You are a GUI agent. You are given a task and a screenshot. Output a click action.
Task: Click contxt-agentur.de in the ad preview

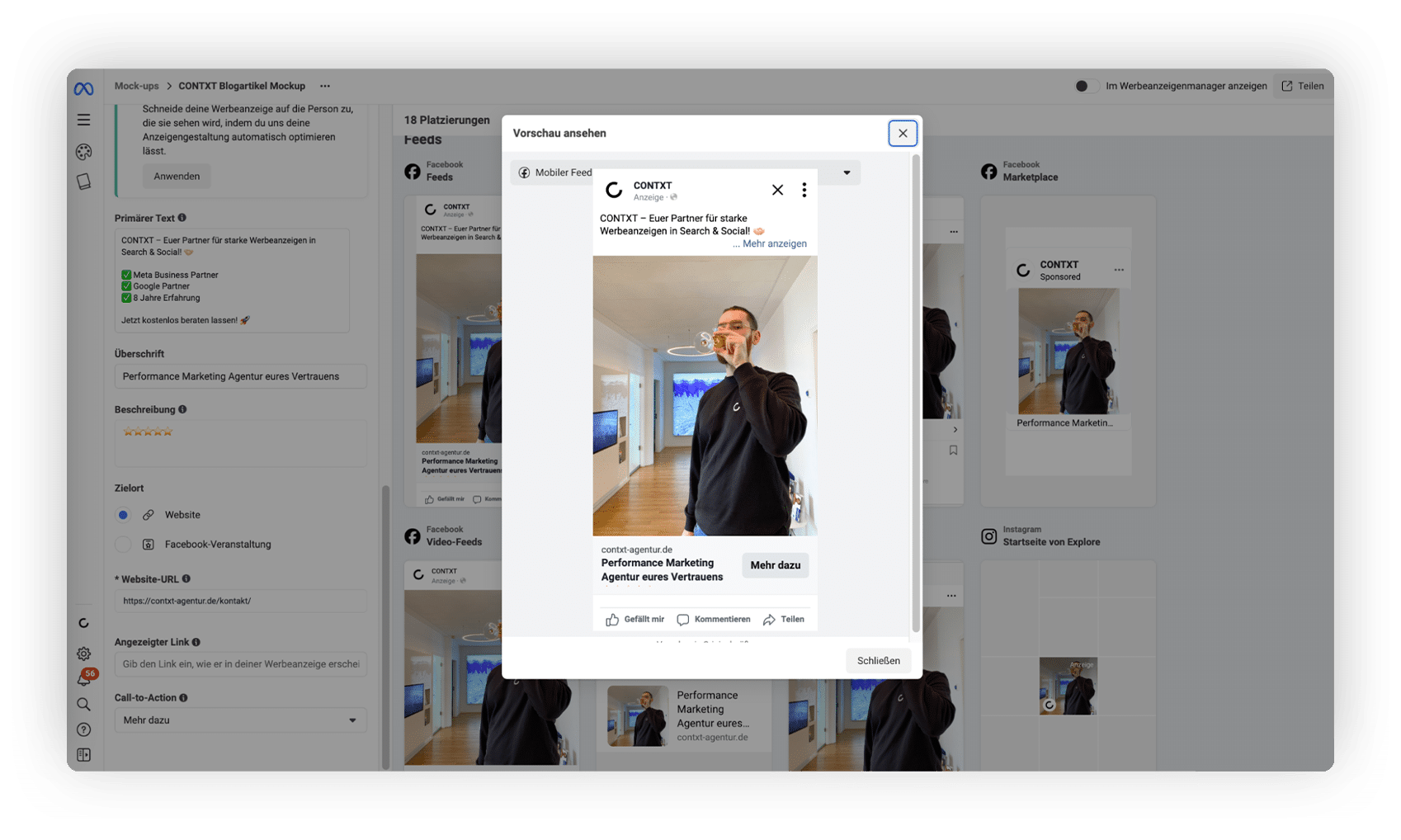click(636, 550)
